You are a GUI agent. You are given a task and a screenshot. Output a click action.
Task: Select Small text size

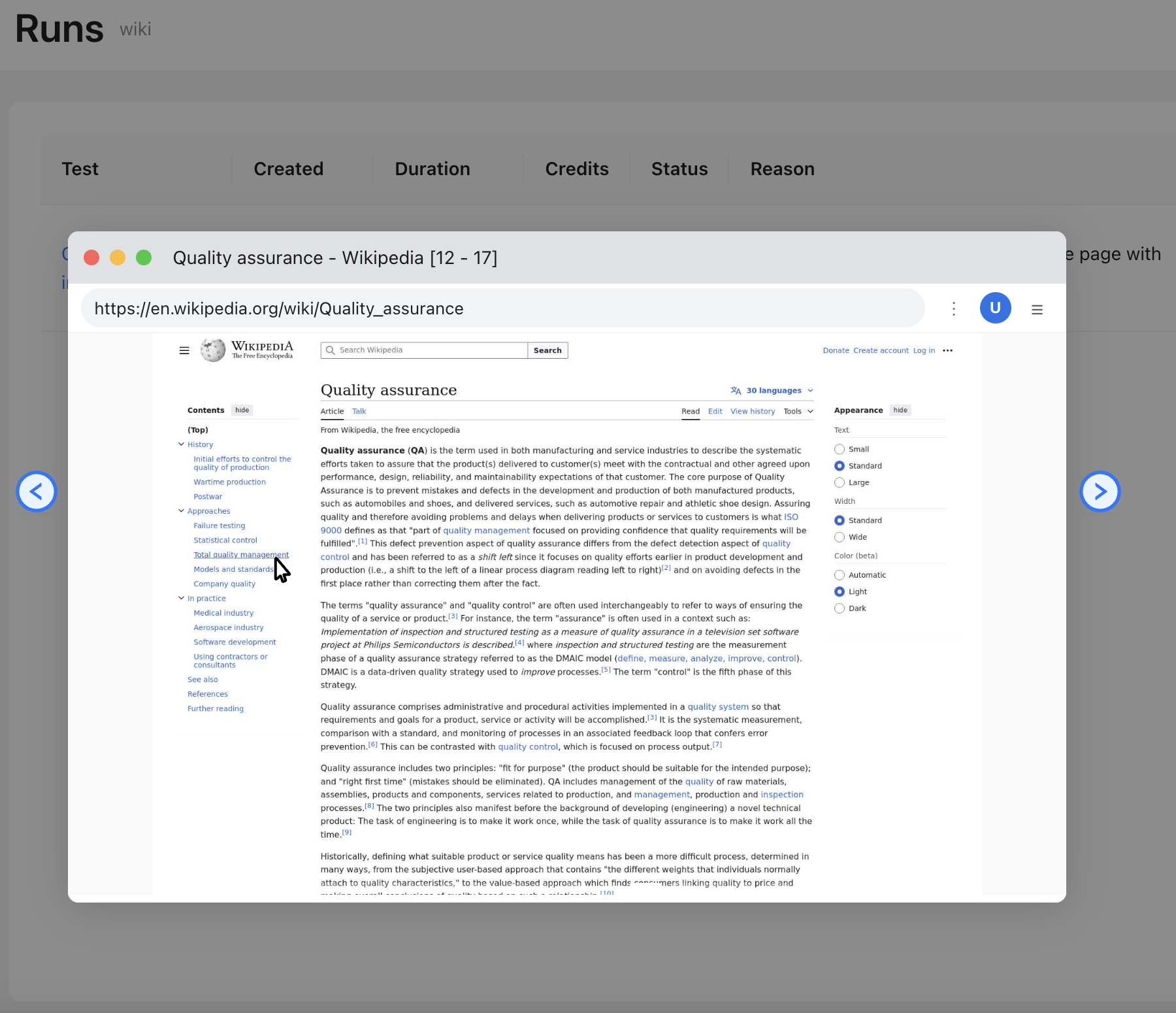point(840,449)
